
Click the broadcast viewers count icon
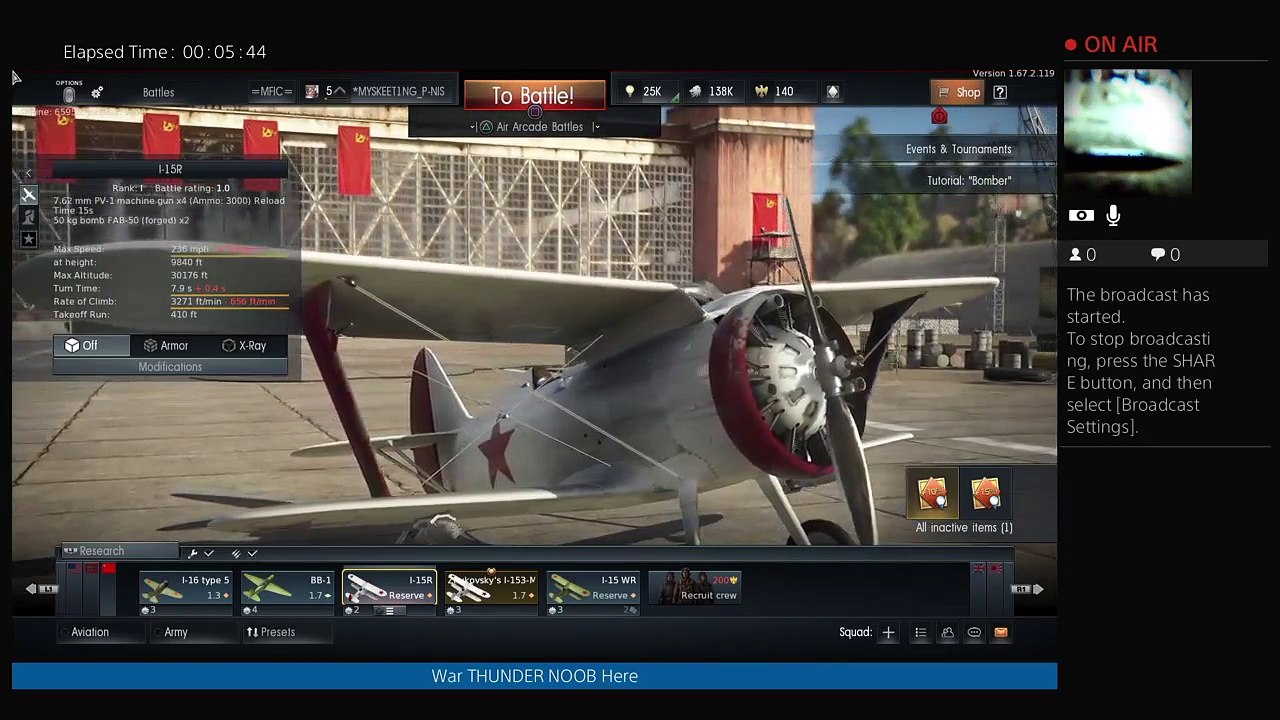pos(1083,255)
